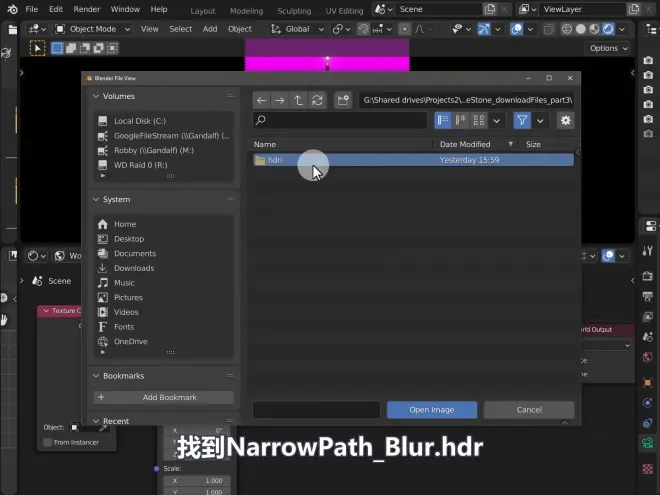This screenshot has height=495, width=660.
Task: Open the viewport Add menu
Action: click(x=210, y=29)
